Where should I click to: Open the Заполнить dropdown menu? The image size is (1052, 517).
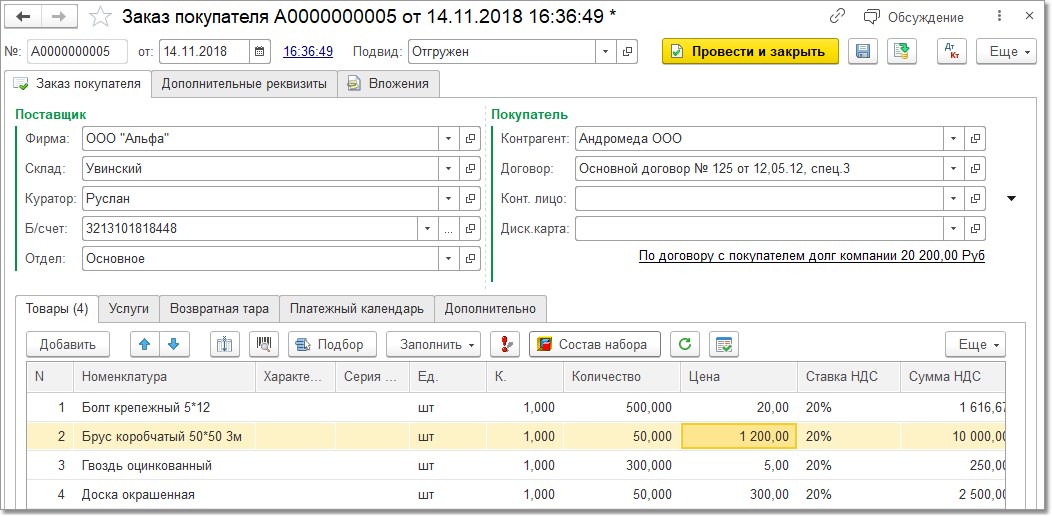click(x=433, y=345)
